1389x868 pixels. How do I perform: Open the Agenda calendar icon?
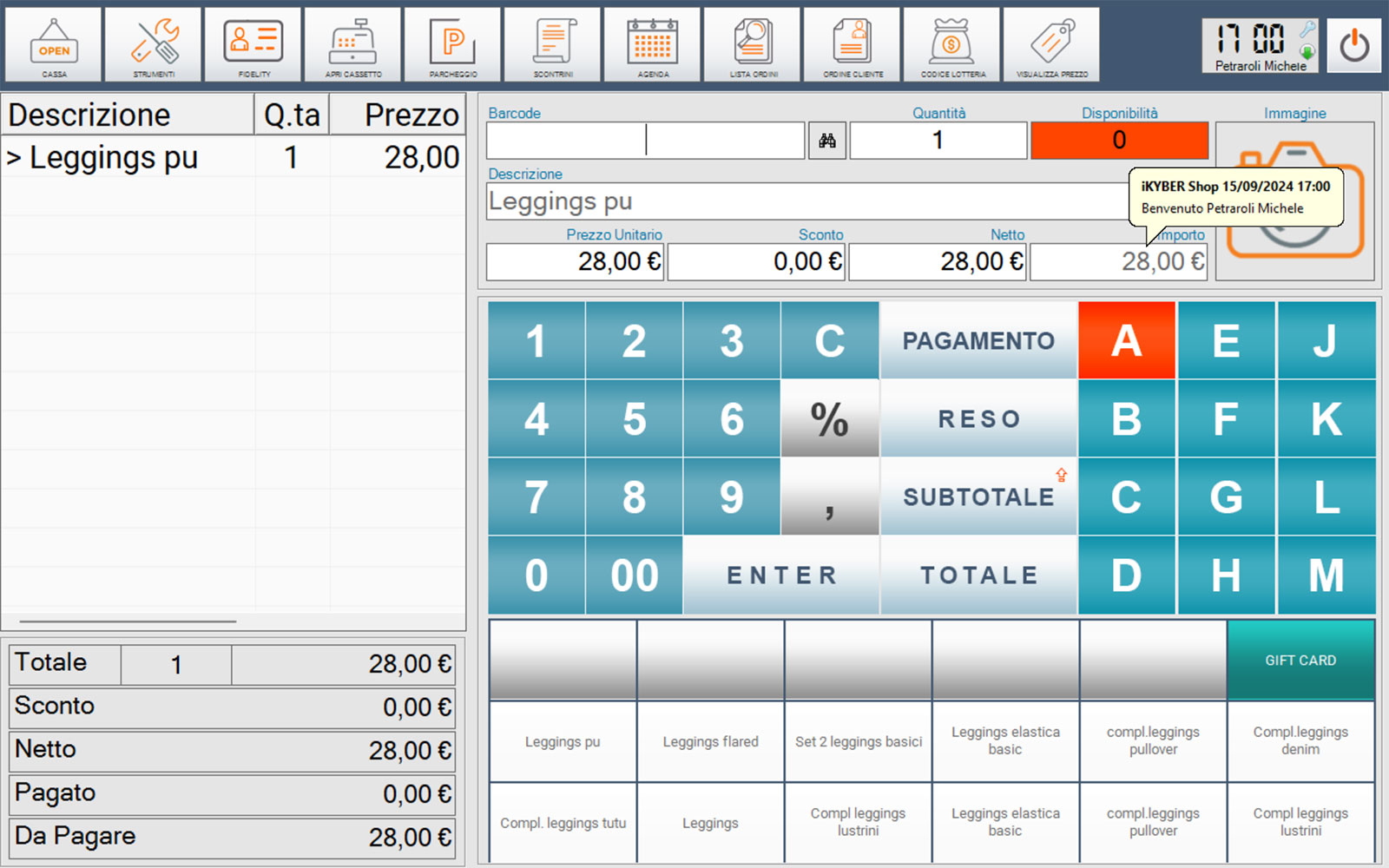pyautogui.click(x=653, y=45)
